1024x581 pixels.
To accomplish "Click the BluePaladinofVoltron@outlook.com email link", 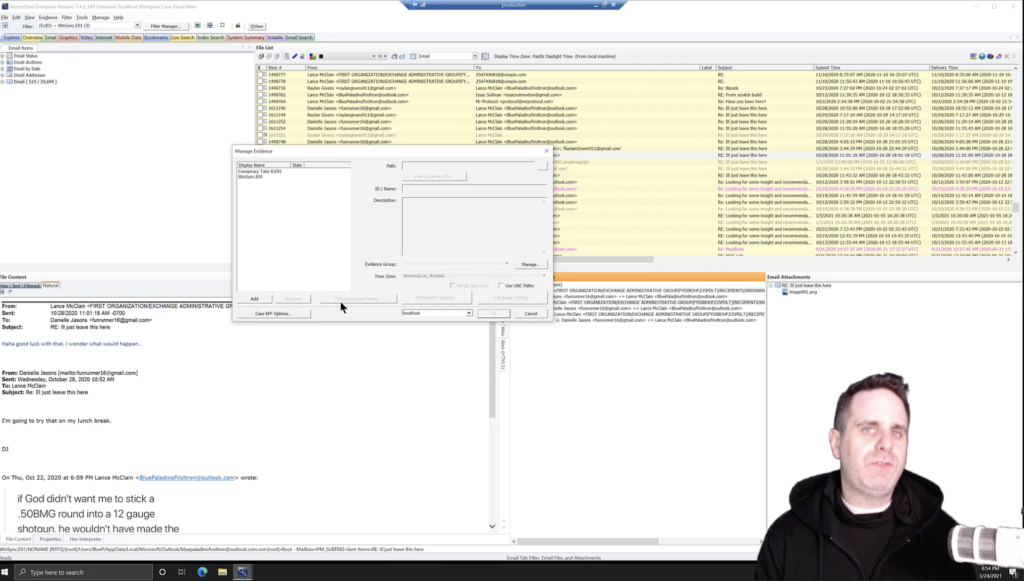I will coord(187,478).
